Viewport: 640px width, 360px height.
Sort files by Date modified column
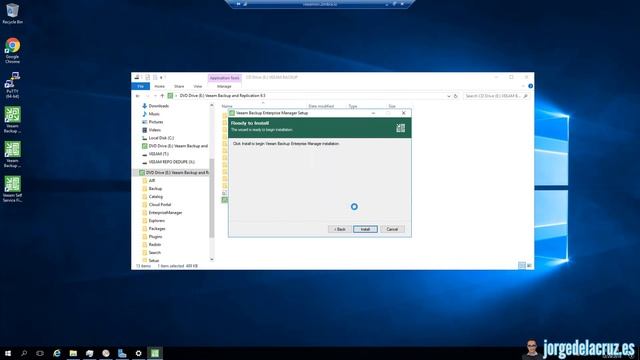click(321, 106)
